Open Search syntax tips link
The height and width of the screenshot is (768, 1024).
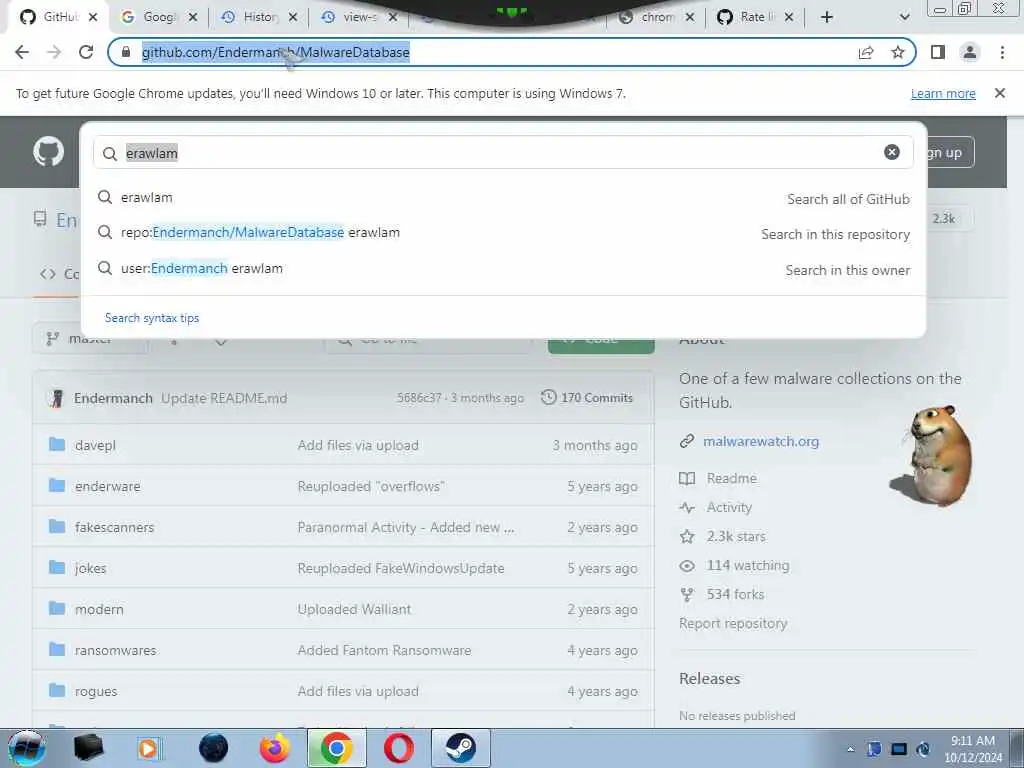[x=152, y=318]
